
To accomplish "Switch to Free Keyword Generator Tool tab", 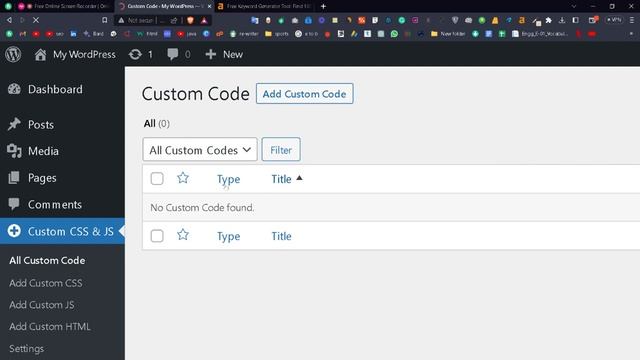I will 265,6.
